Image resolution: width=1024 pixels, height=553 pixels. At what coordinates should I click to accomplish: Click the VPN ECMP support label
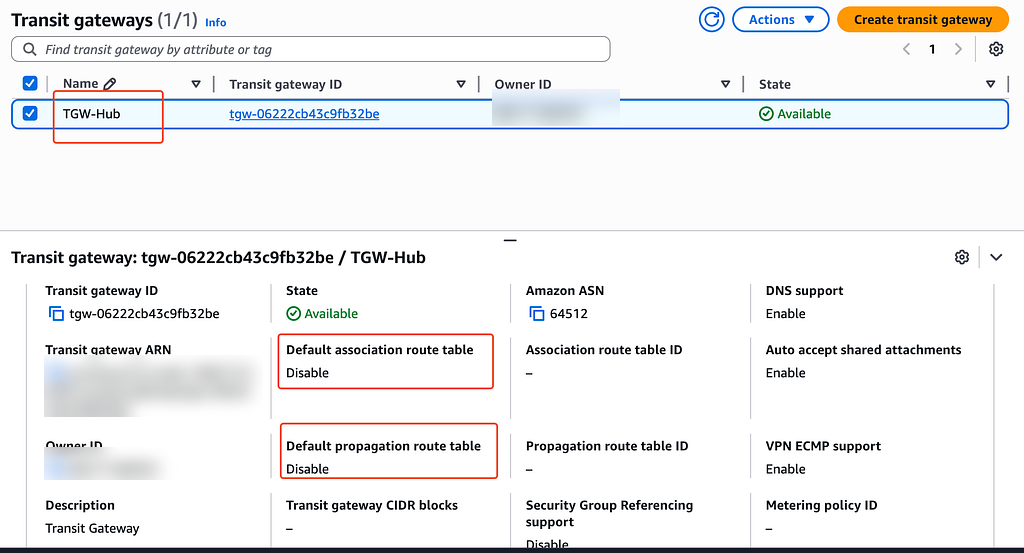pos(823,446)
